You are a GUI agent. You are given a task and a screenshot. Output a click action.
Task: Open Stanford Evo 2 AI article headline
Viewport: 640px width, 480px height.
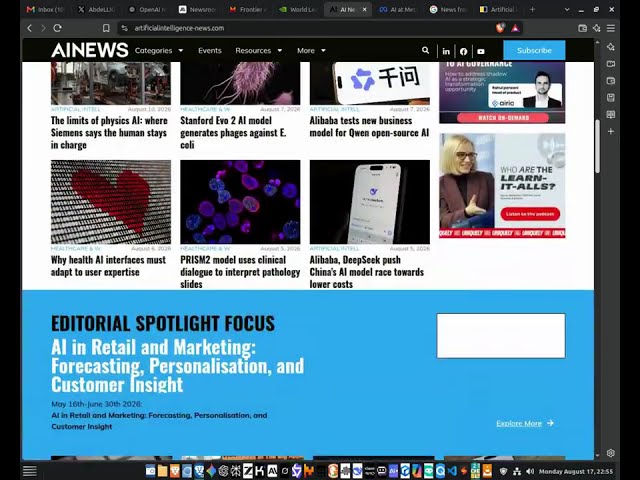coord(233,133)
